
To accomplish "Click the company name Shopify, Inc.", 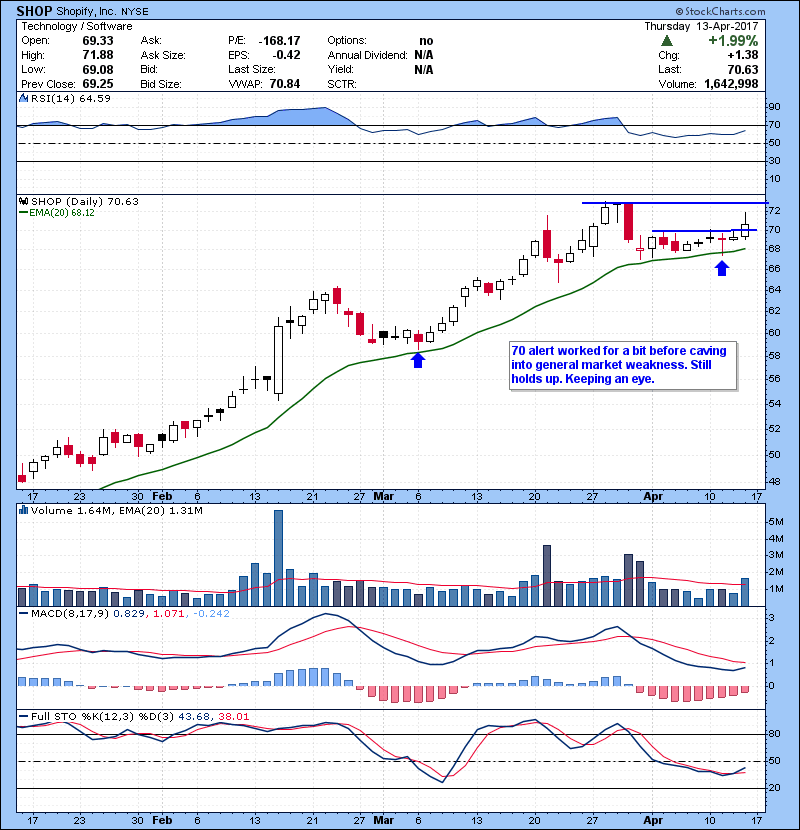I will click(x=87, y=12).
